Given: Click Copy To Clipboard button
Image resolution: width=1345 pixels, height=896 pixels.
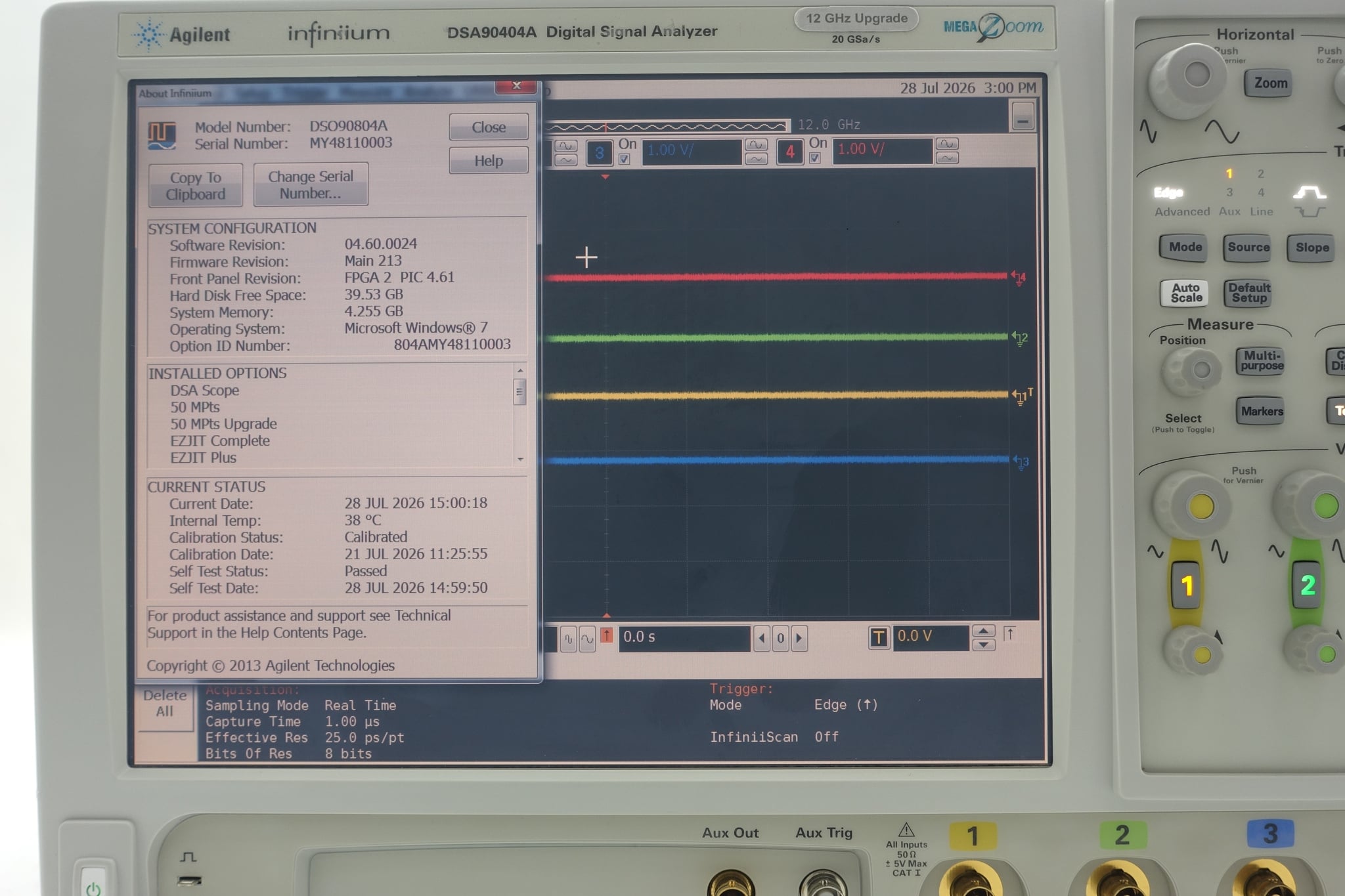Looking at the screenshot, I should [195, 185].
